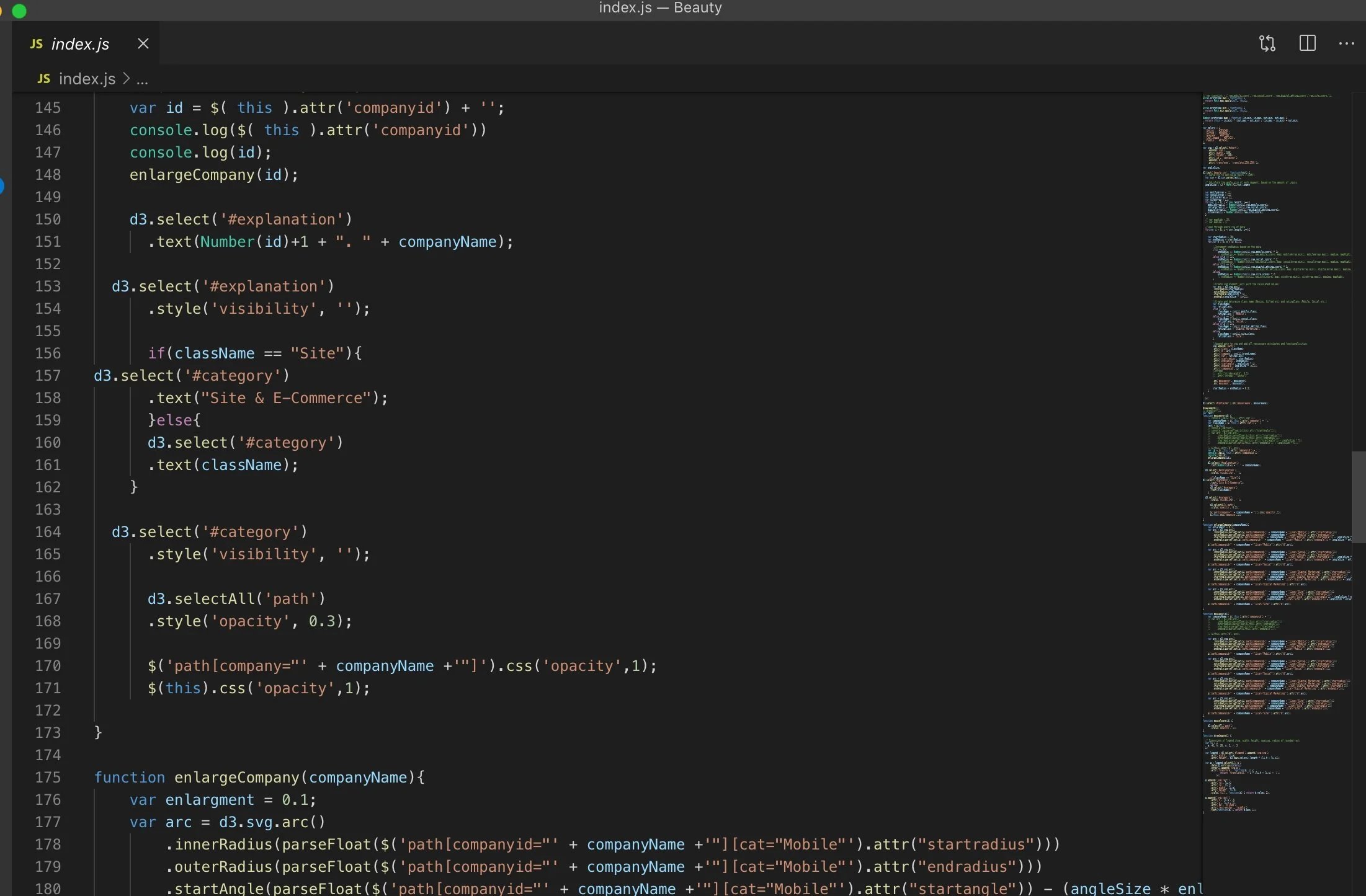Open the index.js breadcrumb dropdown

point(87,79)
